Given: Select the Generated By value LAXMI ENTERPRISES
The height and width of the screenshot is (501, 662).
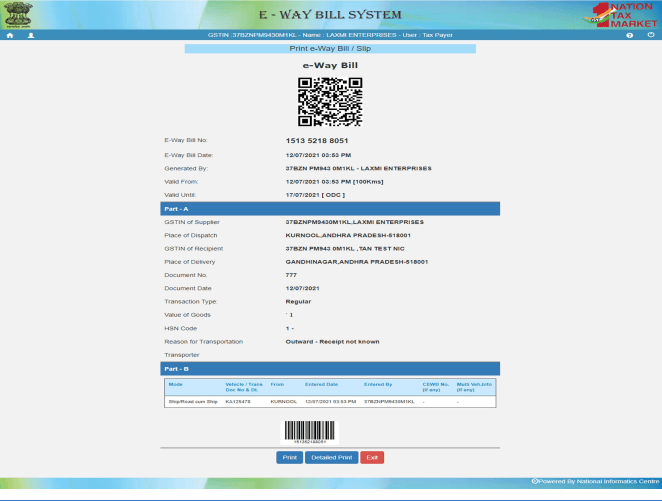Looking at the screenshot, I should coord(358,168).
